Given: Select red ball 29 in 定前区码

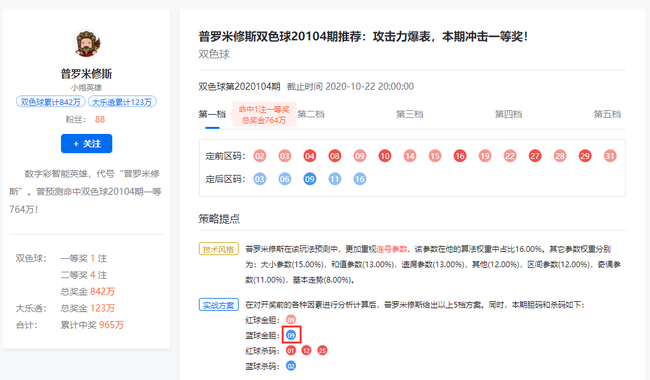Looking at the screenshot, I should click(585, 156).
